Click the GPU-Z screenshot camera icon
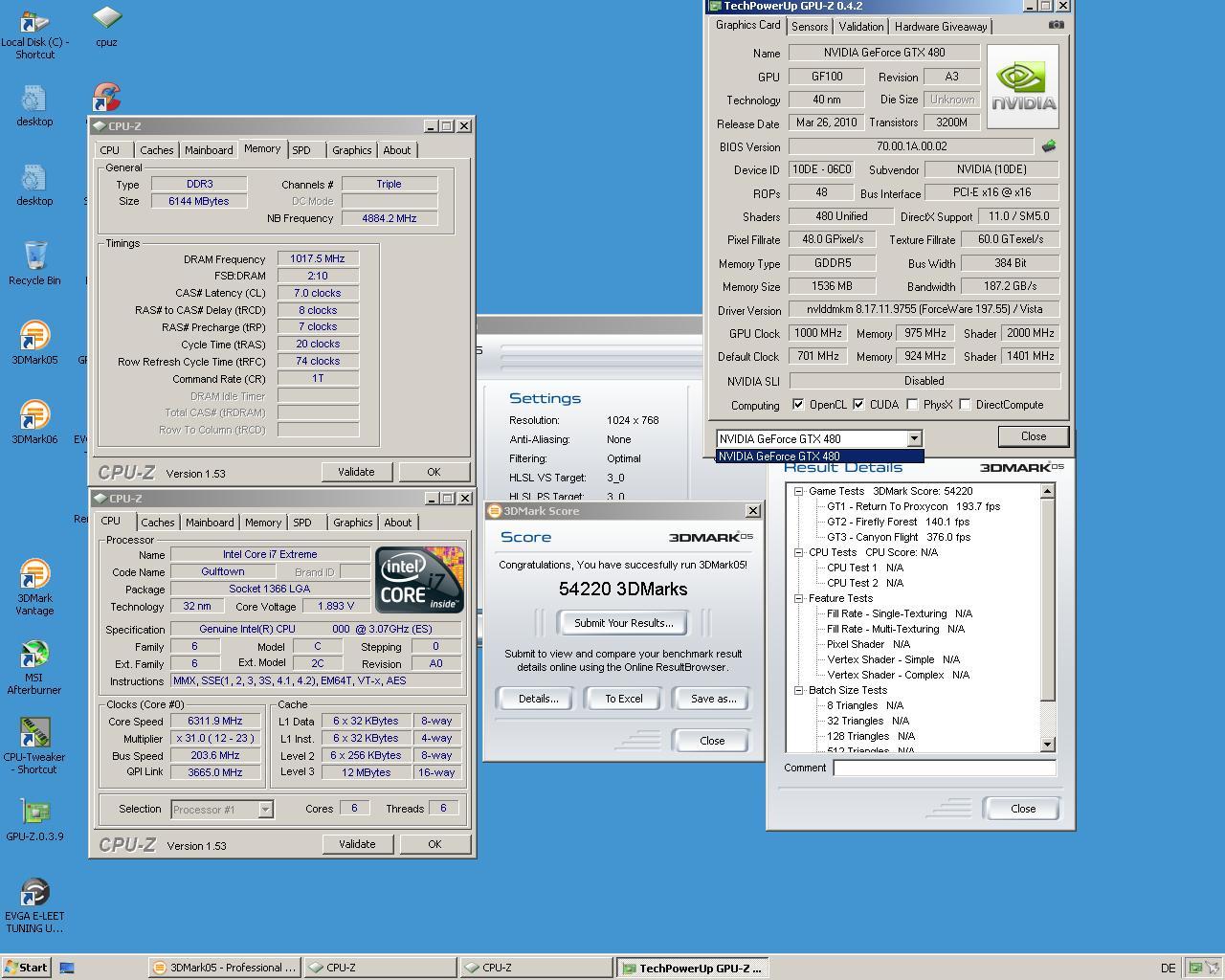 click(1056, 25)
